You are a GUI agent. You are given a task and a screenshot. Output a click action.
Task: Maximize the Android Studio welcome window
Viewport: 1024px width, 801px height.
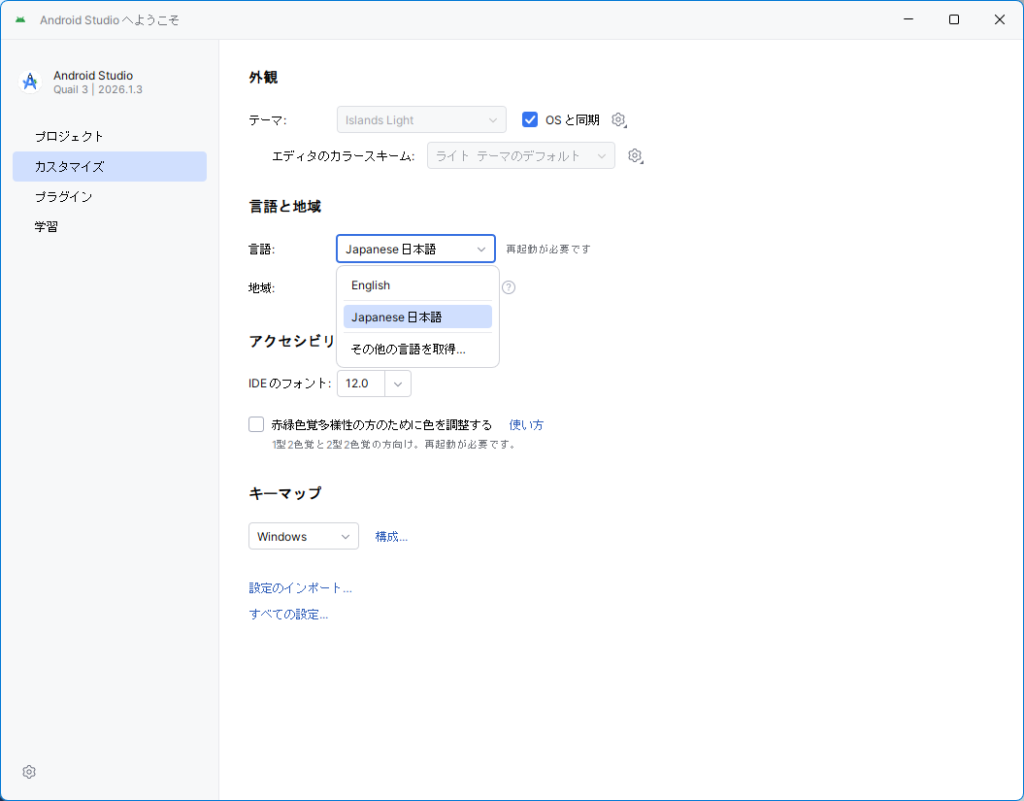click(953, 20)
